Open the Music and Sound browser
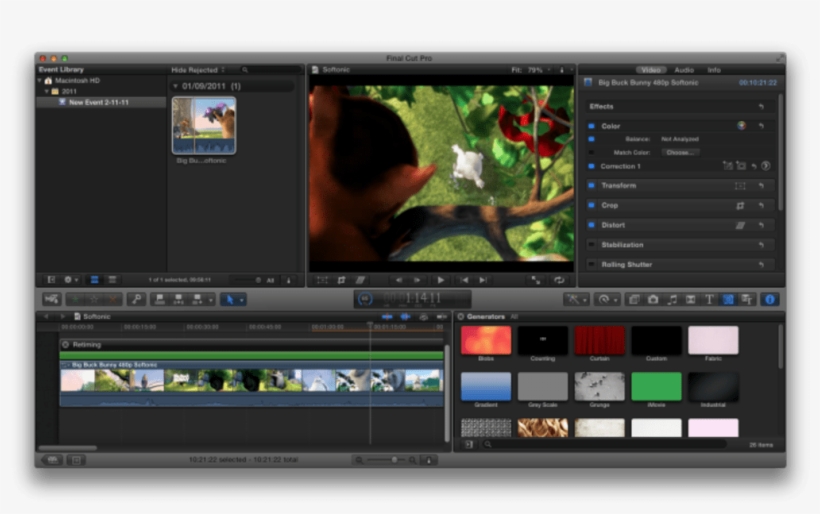Screen dimensions: 820x514 (x=672, y=299)
